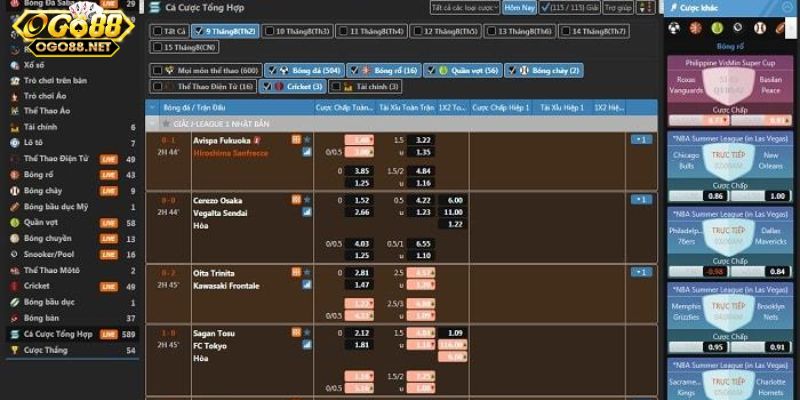Collapse all leagues via header arrow
This screenshot has width=800, height=400.
pos(152,108)
